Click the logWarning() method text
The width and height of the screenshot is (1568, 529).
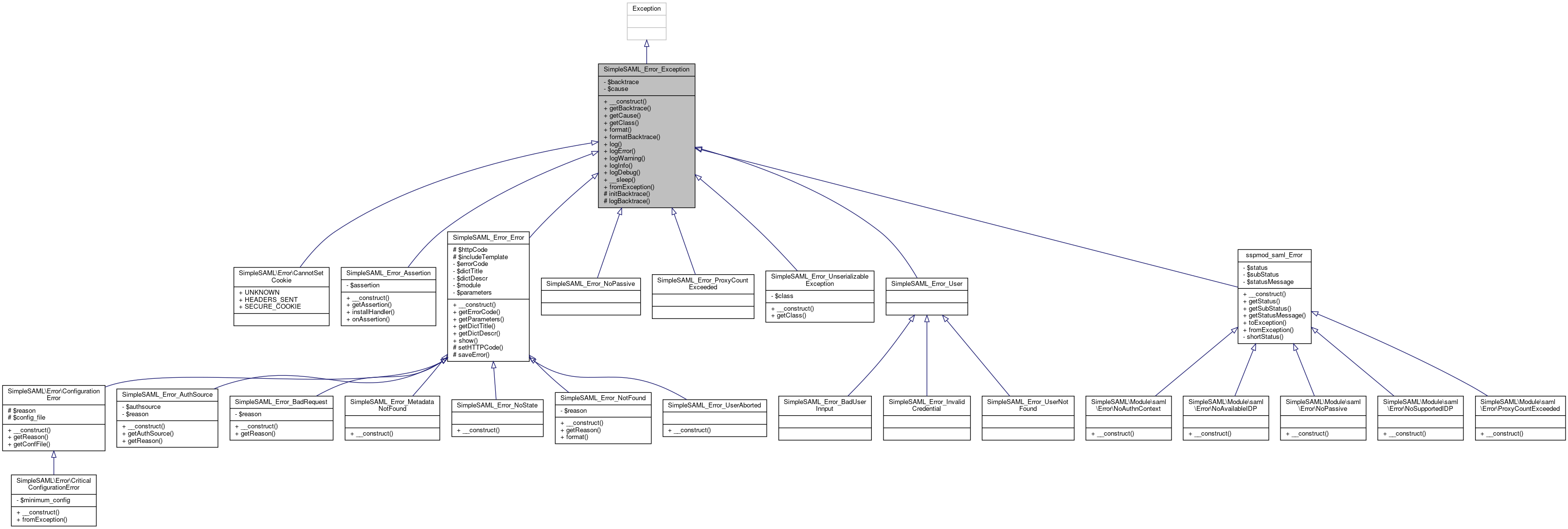625,158
